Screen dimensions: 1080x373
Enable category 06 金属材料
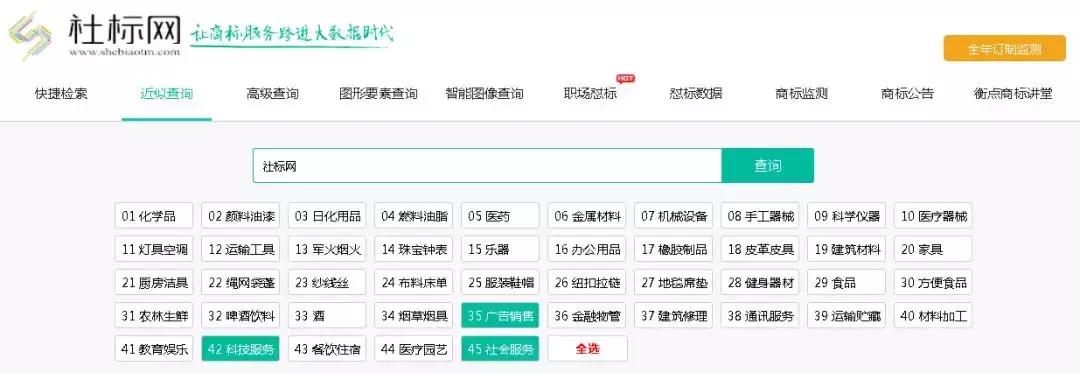click(x=587, y=216)
